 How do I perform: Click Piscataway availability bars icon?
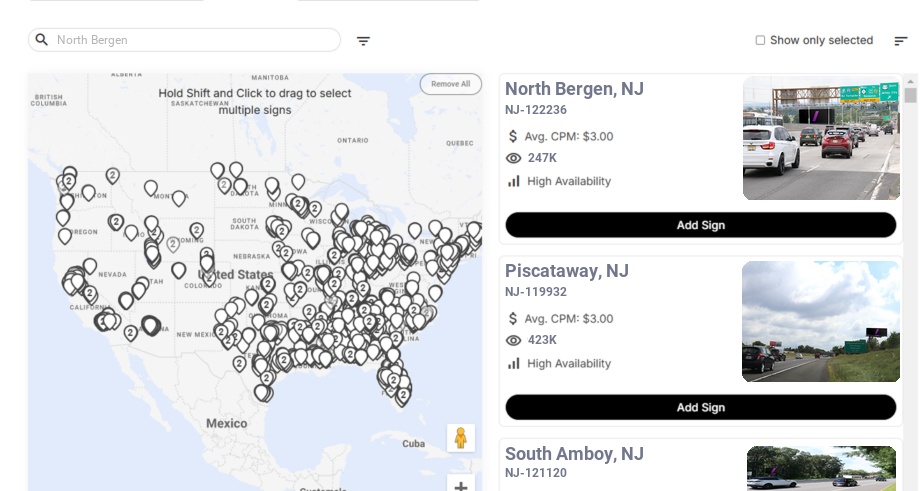click(x=514, y=363)
